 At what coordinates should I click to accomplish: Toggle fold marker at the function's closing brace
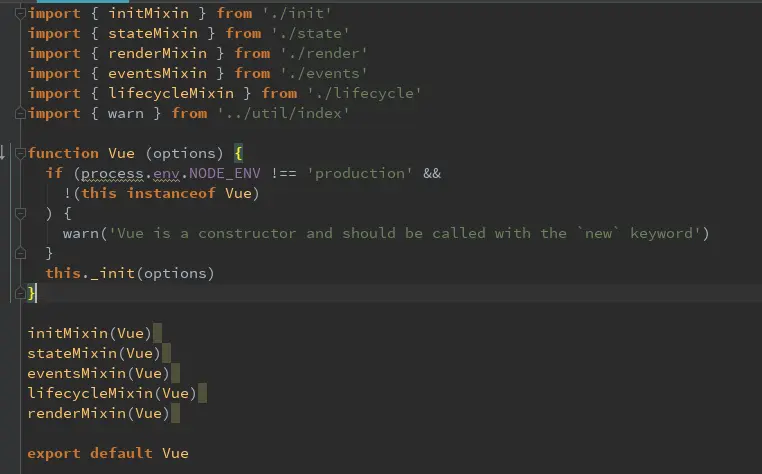pos(20,293)
